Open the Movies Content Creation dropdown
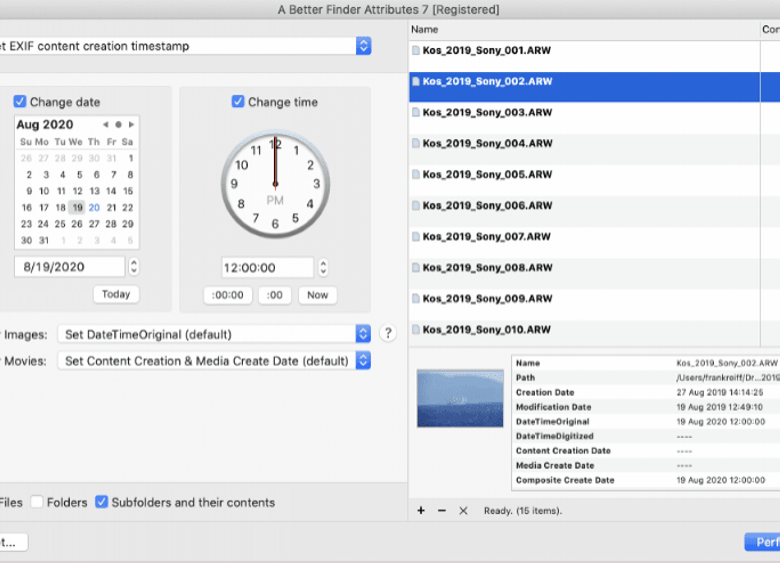Viewport: 780px width, 563px height. tap(363, 360)
